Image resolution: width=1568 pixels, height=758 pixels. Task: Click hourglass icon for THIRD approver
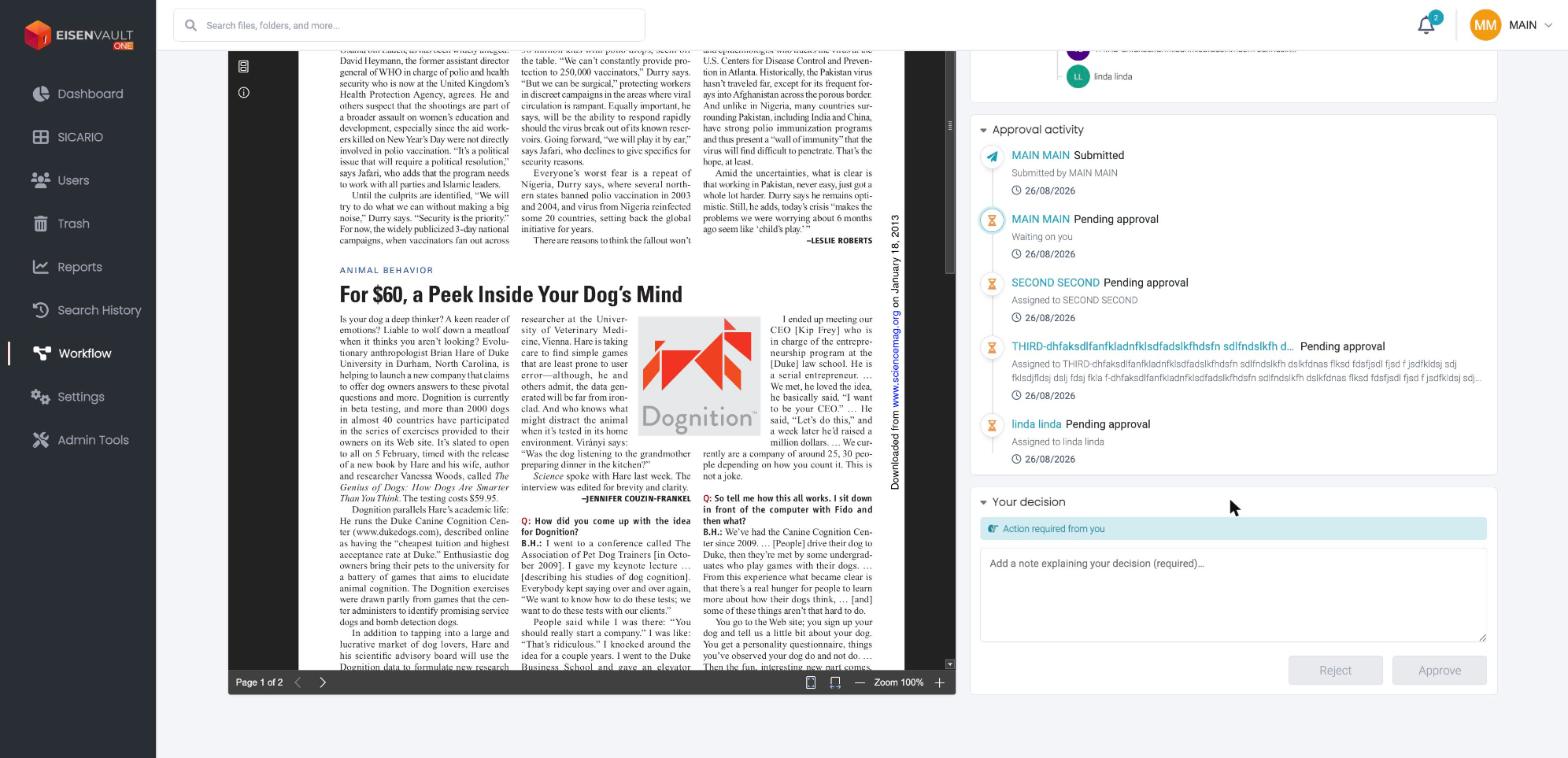click(992, 348)
